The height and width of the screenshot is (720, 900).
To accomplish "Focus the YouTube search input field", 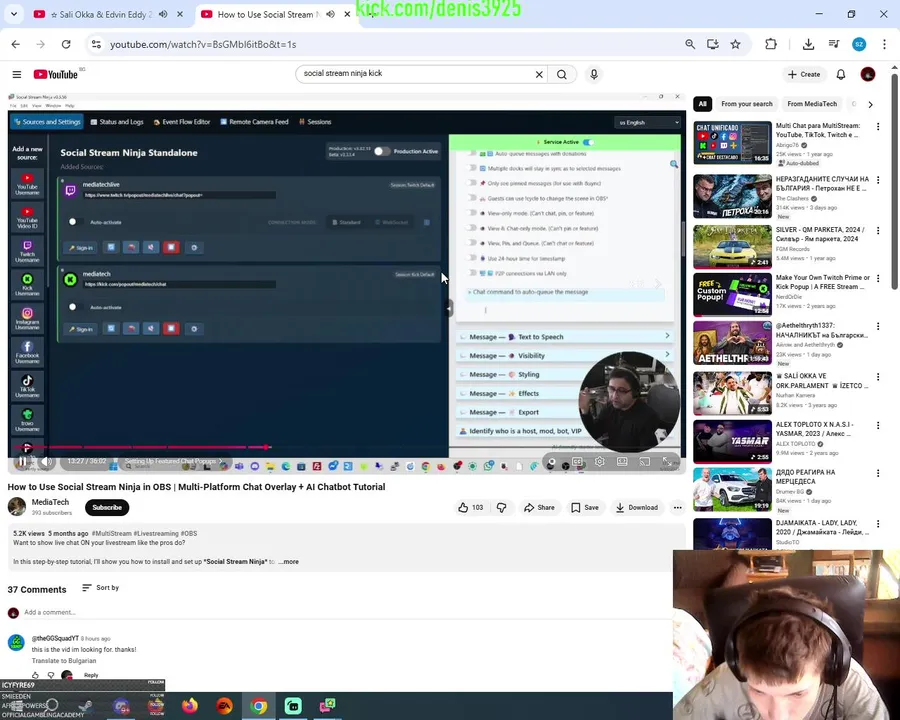I will pyautogui.click(x=416, y=73).
